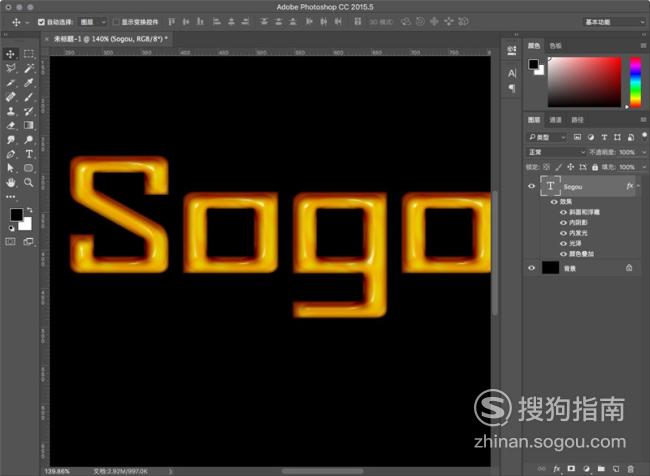
Task: Open the three-dots Edit Toolbar menu
Action: (x=11, y=197)
